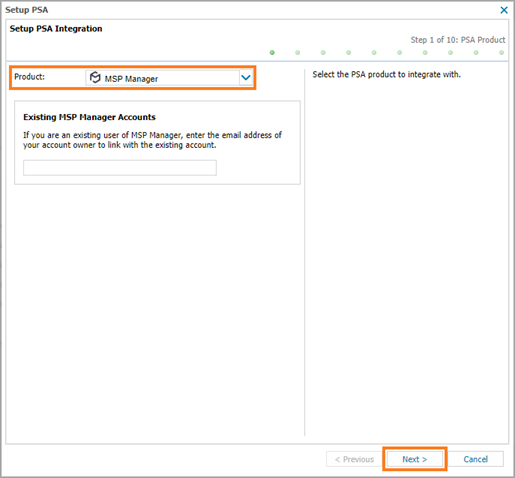Click the "Existing MSP Manager Accounts" heading
This screenshot has height=478, width=515.
(89, 117)
